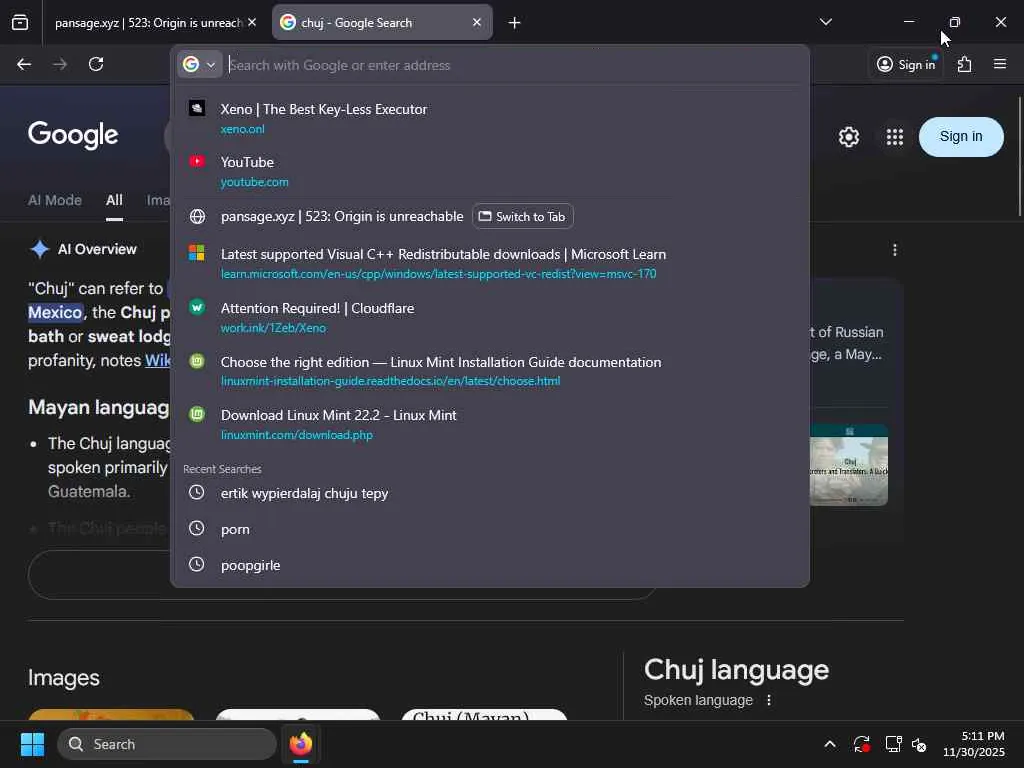Click the AI Overview sparkle icon
This screenshot has width=1024, height=768.
point(40,249)
